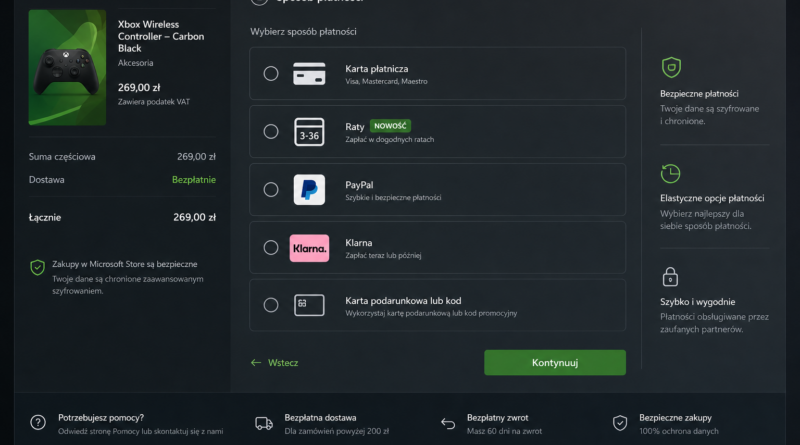Select the Karta płatnicza radio button
Image resolution: width=800 pixels, height=445 pixels.
point(271,73)
